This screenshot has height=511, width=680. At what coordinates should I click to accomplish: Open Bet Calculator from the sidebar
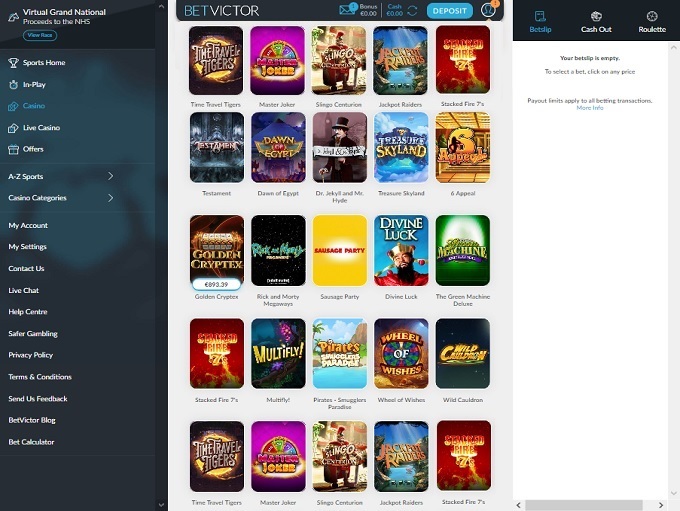[32, 442]
